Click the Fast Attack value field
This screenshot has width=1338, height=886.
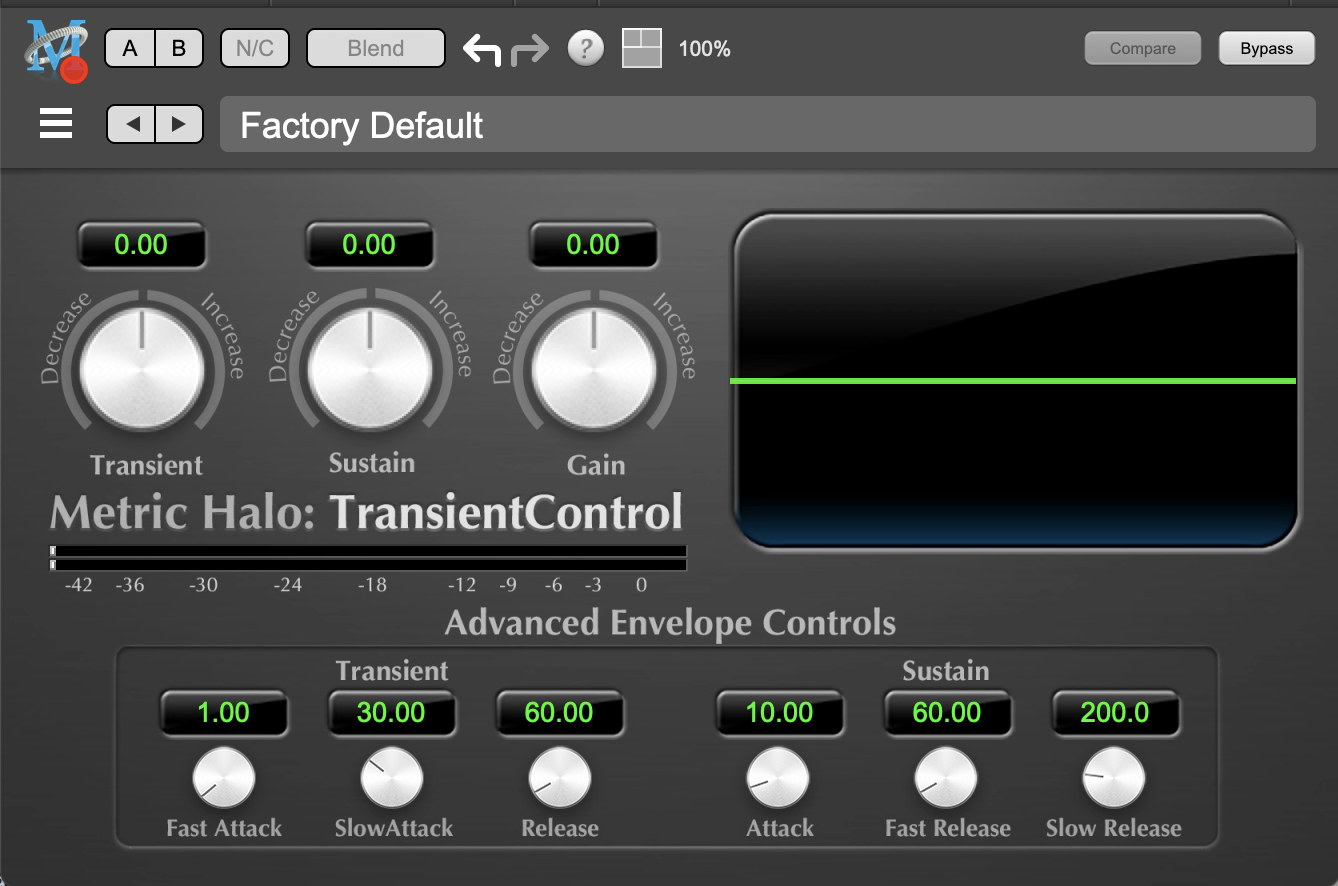click(x=224, y=713)
